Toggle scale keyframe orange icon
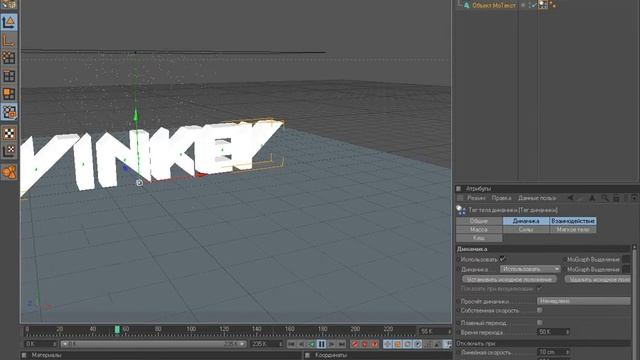The height and width of the screenshot is (360, 640). [398, 344]
